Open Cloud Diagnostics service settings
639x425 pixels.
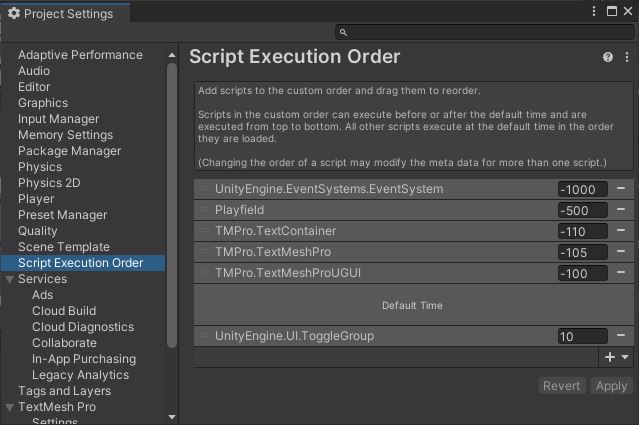(x=83, y=327)
